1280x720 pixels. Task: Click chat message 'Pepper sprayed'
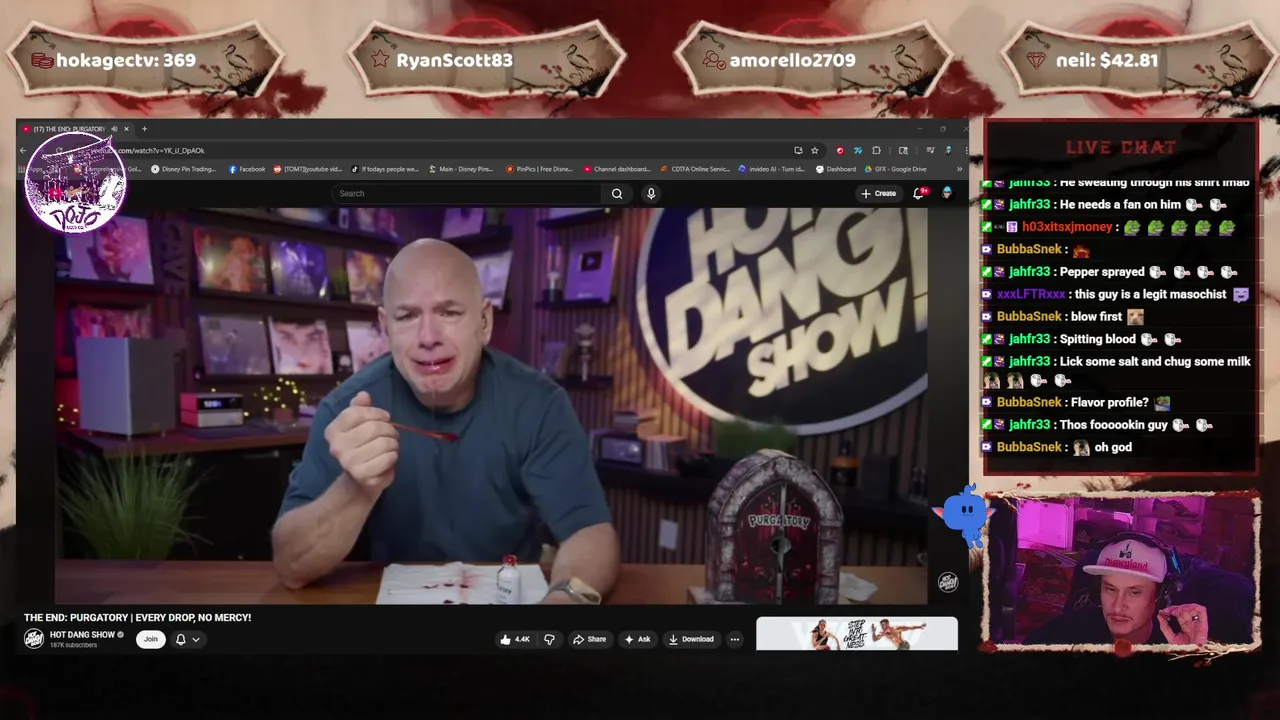pos(1103,272)
